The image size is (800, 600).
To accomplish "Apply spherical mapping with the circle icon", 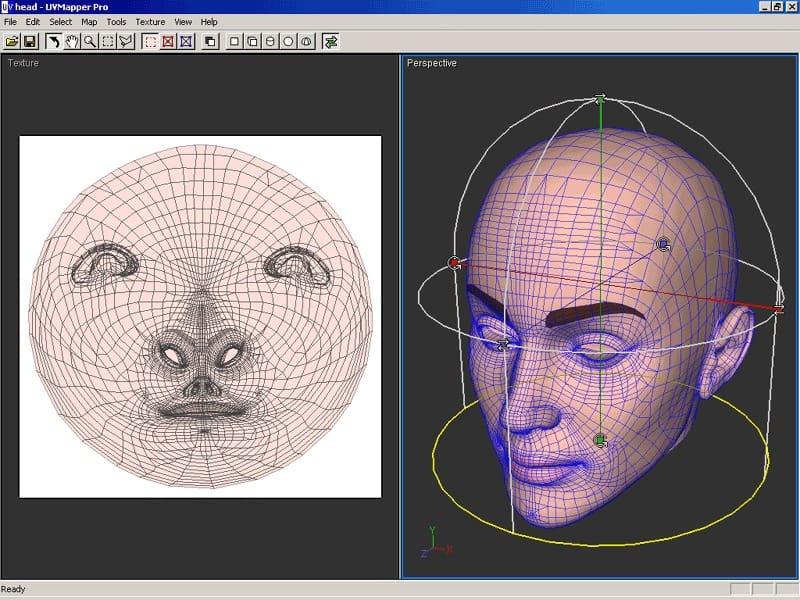I will [288, 42].
